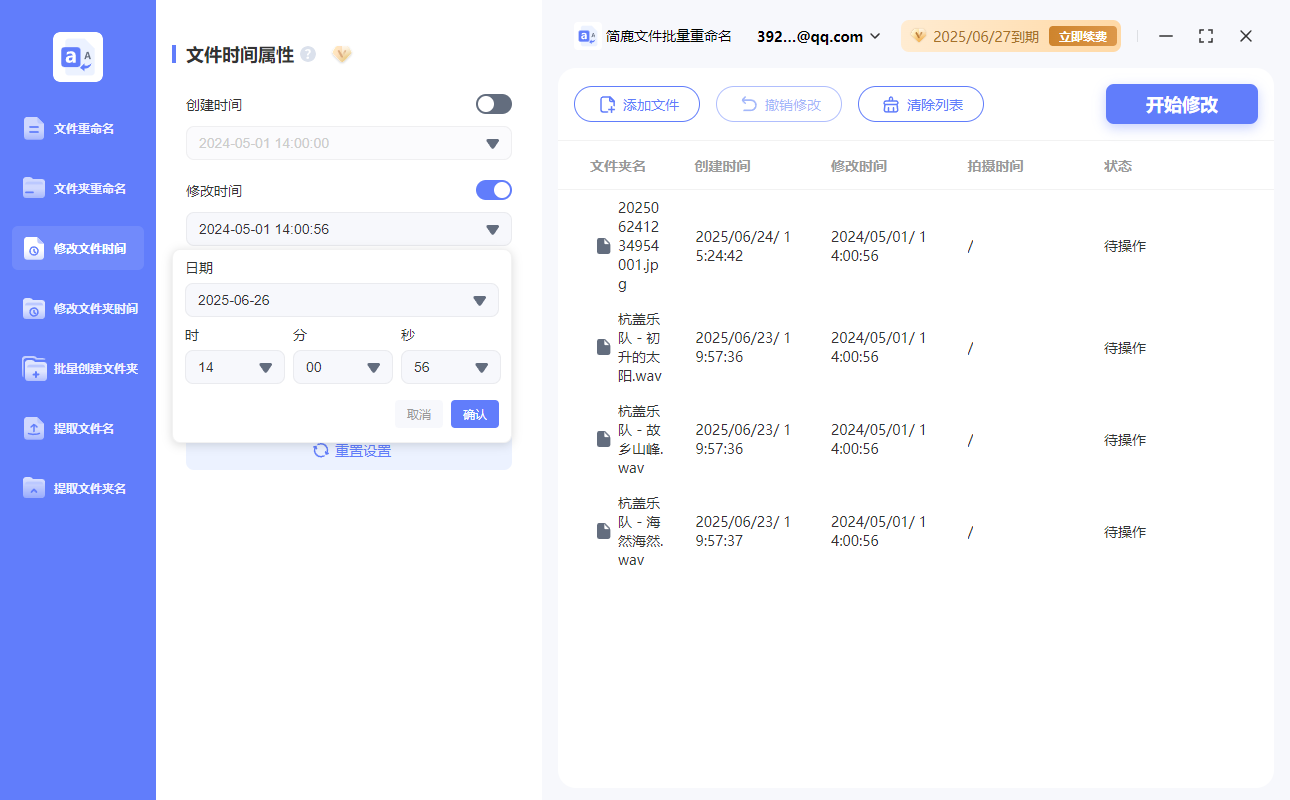
Task: Disable the 修改时间 toggle switch
Action: 493,190
